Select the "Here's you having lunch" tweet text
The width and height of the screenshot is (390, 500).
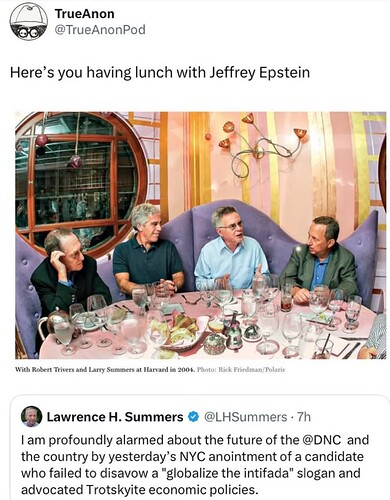pyautogui.click(x=160, y=72)
